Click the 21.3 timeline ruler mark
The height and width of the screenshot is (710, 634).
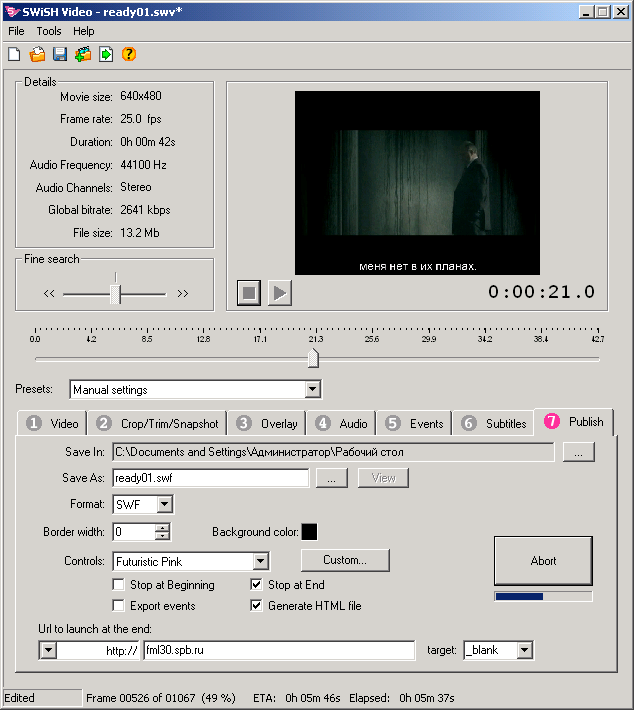(x=316, y=339)
